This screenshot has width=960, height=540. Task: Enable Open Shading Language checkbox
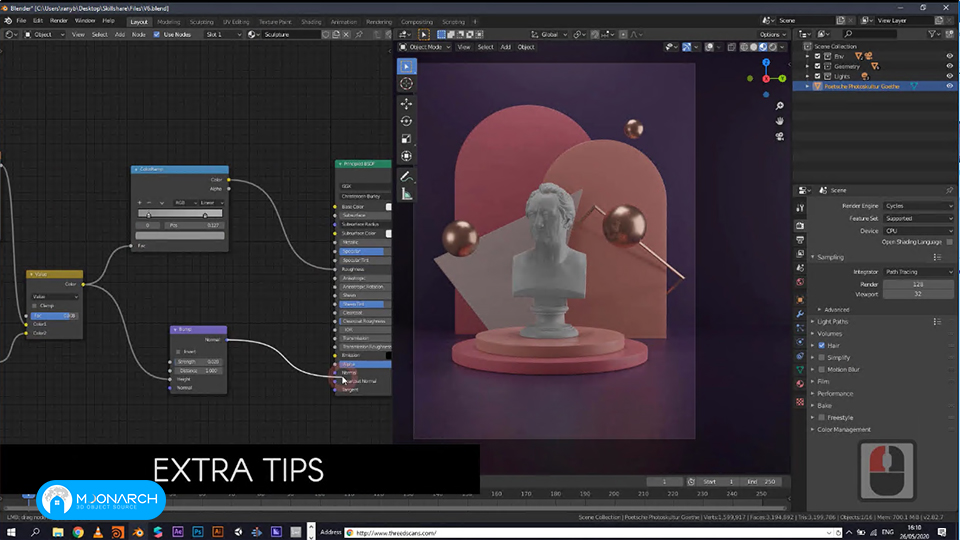point(950,242)
